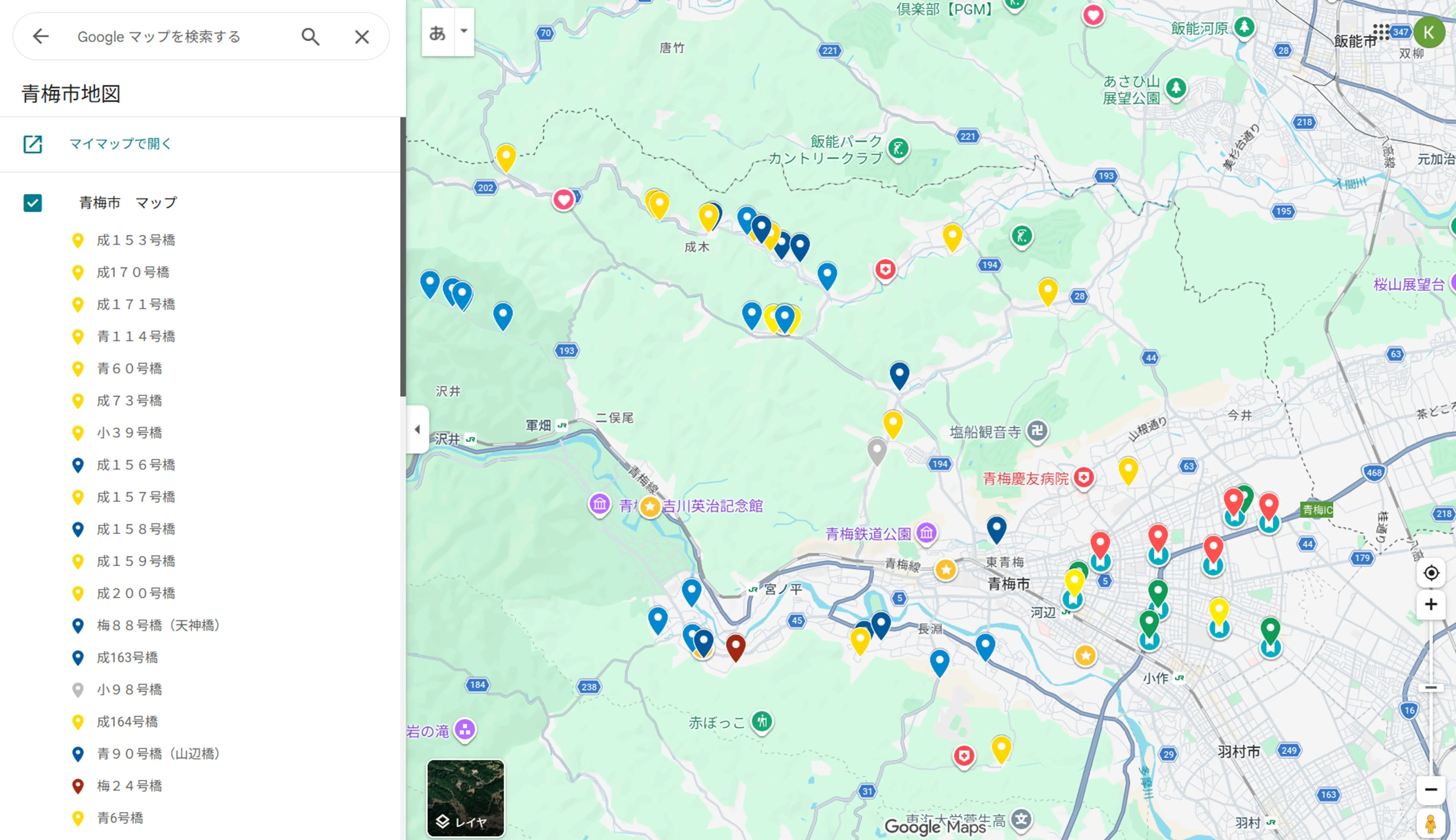Select the Street View pegman icon
This screenshot has height=840, width=1456.
coord(1431,824)
